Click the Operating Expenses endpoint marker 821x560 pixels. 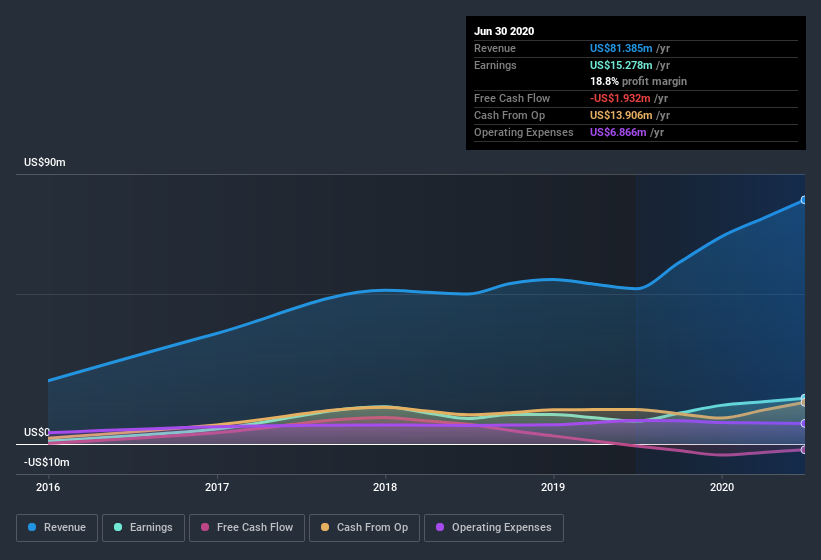(804, 423)
